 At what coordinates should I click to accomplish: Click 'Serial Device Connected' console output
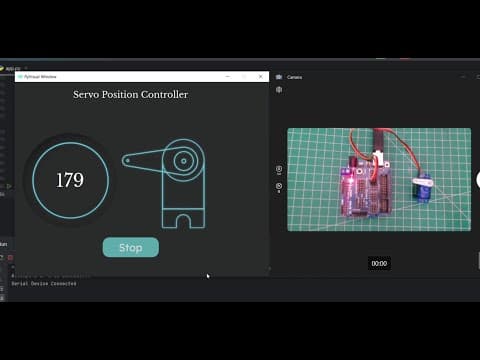pos(44,284)
